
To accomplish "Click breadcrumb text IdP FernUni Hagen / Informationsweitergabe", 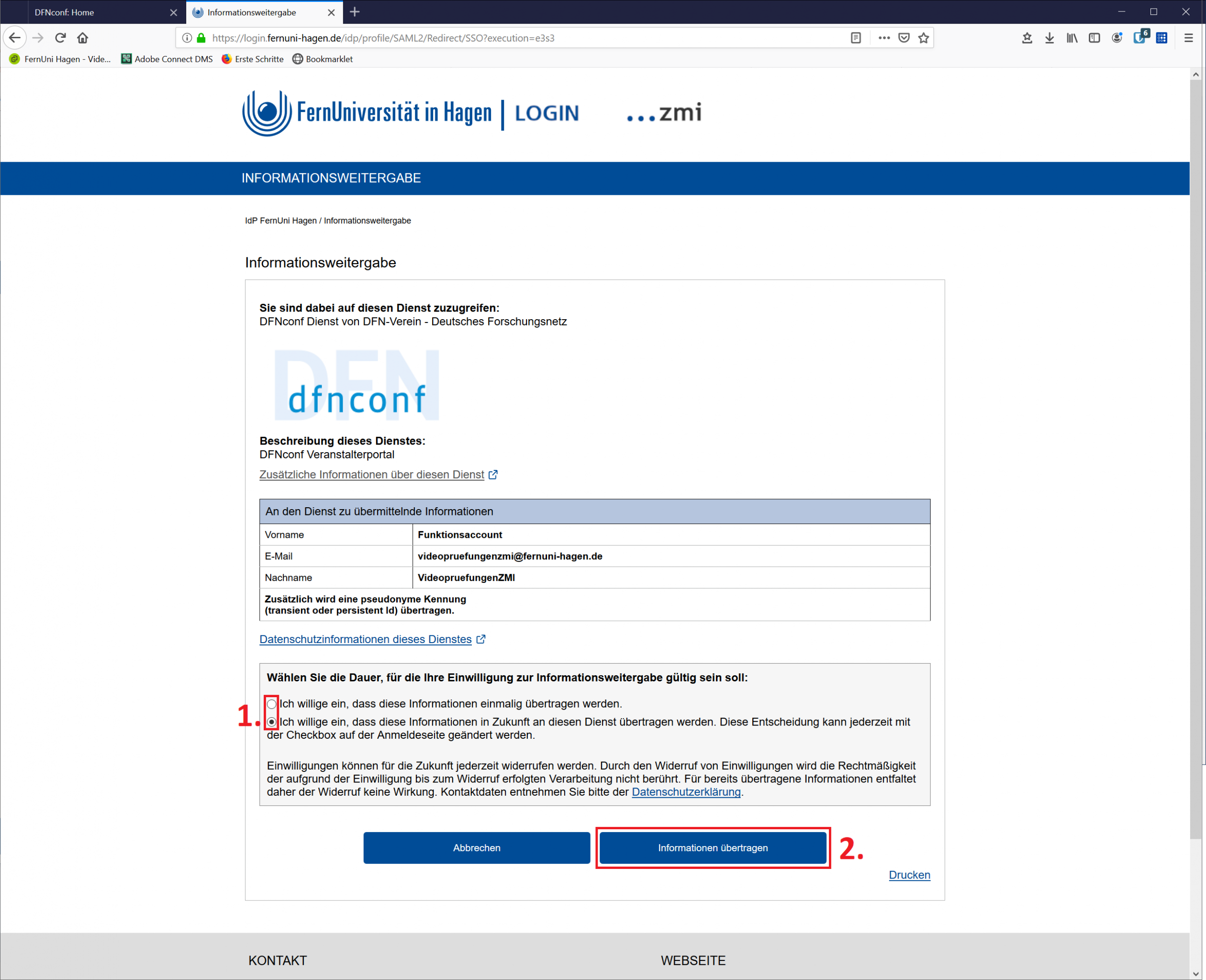I will [328, 221].
